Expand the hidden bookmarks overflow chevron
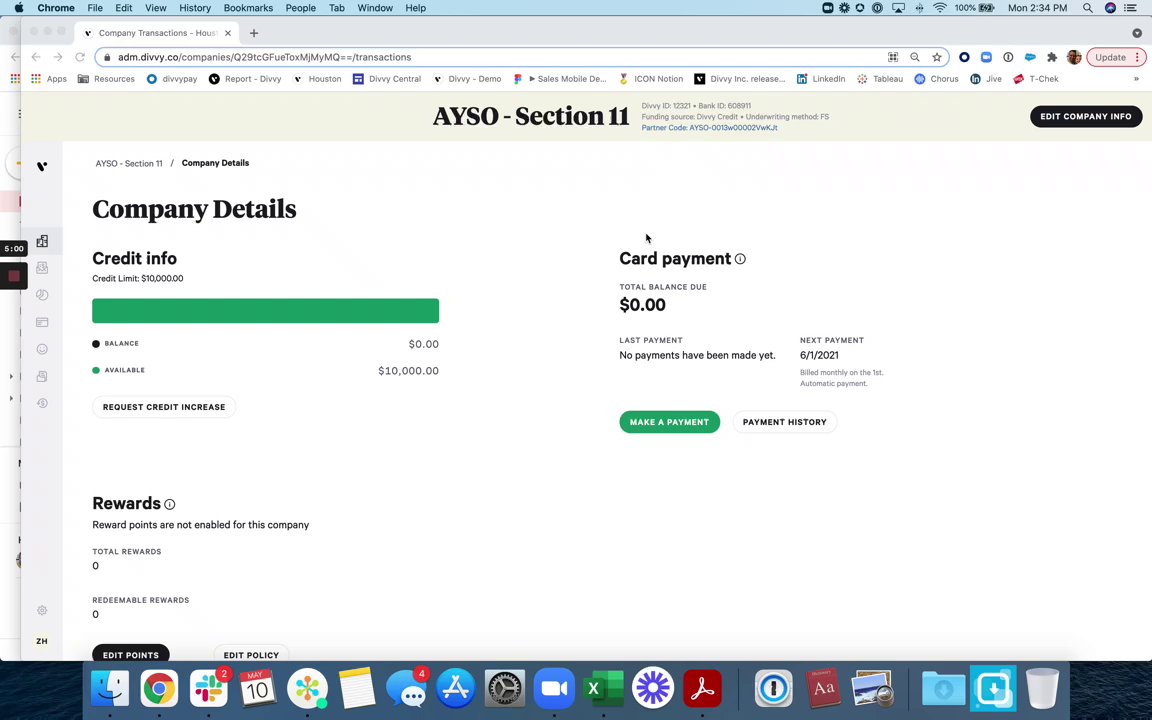Viewport: 1152px width, 720px height. tap(1136, 79)
